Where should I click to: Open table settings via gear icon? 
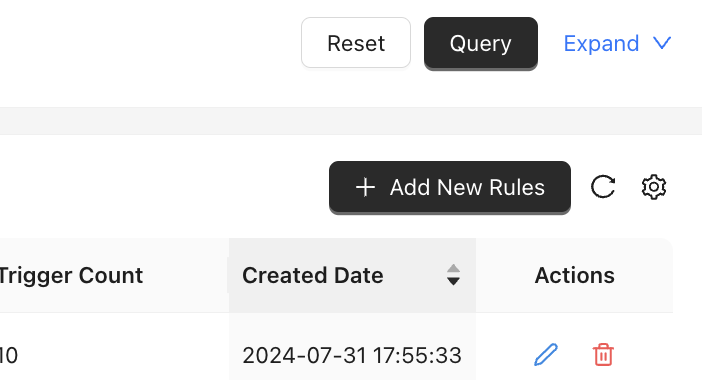click(x=654, y=187)
